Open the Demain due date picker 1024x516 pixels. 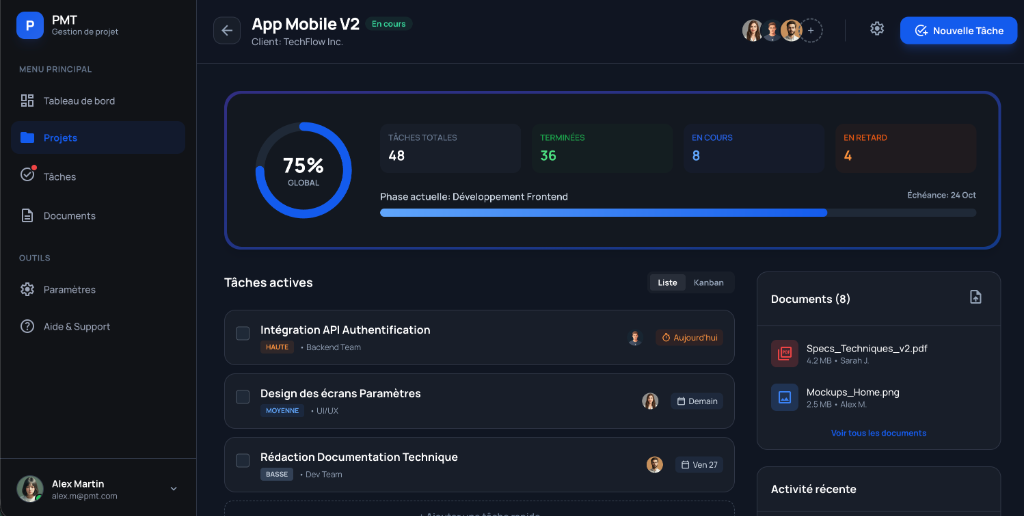697,401
